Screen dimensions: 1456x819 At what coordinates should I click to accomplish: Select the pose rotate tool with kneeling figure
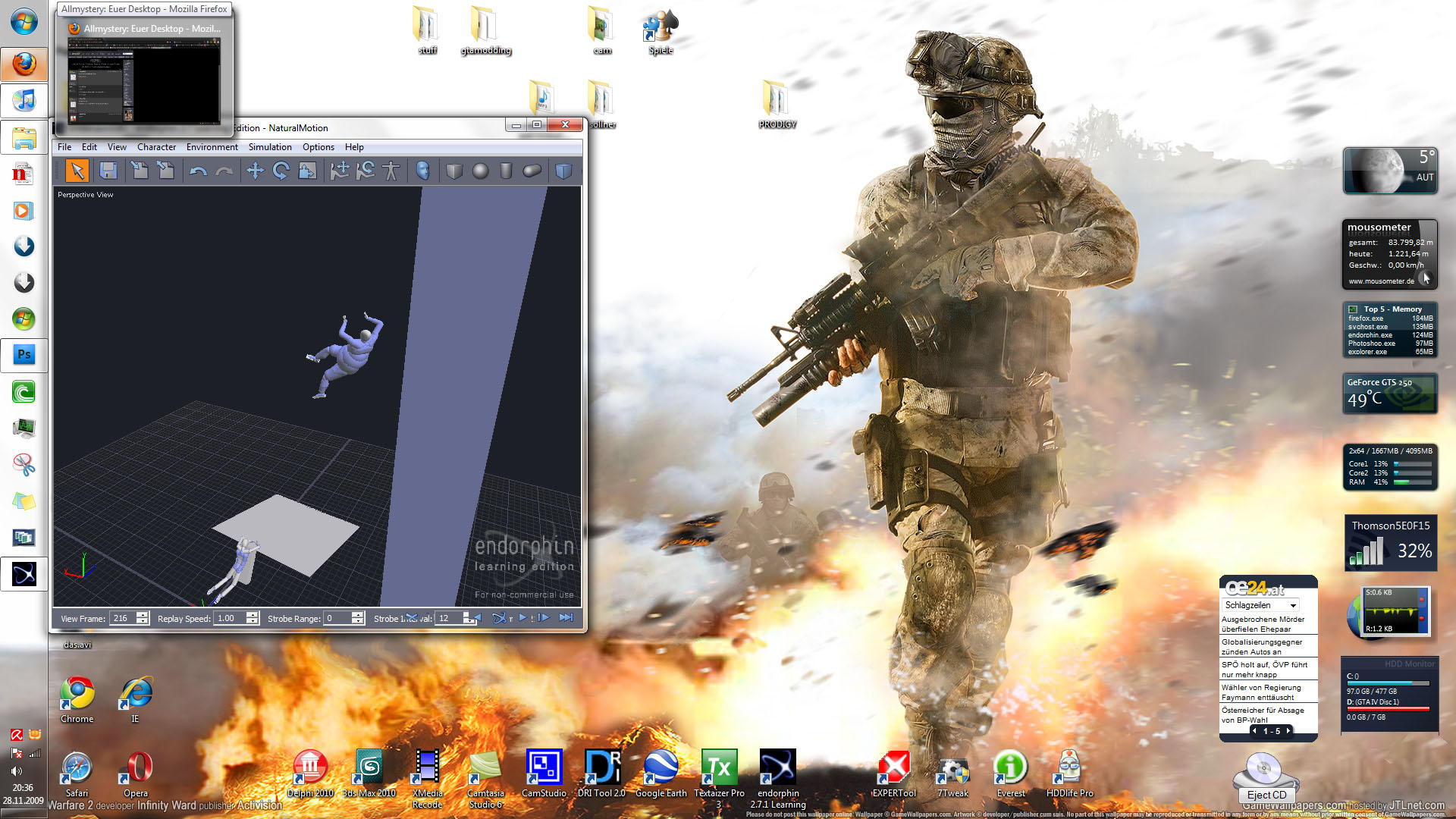pyautogui.click(x=366, y=171)
